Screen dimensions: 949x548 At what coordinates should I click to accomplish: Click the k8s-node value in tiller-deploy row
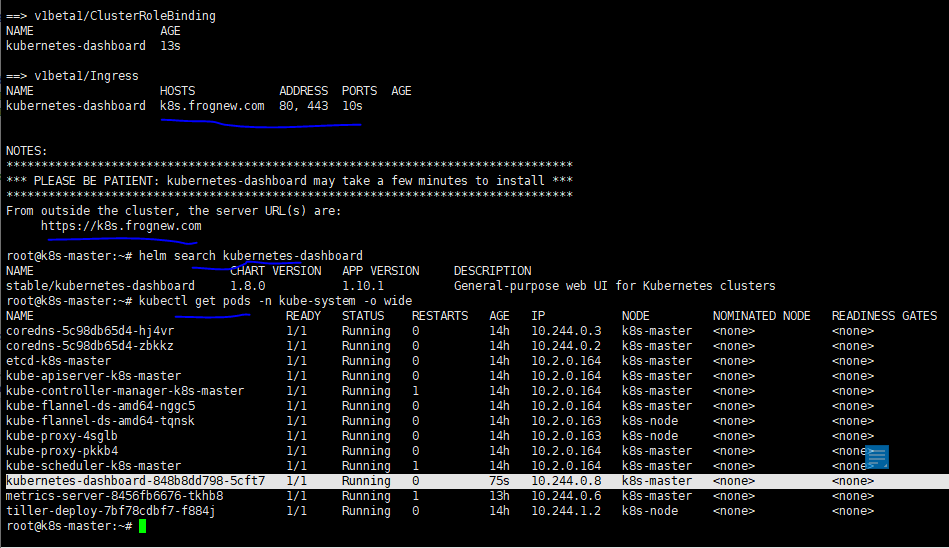pyautogui.click(x=650, y=511)
